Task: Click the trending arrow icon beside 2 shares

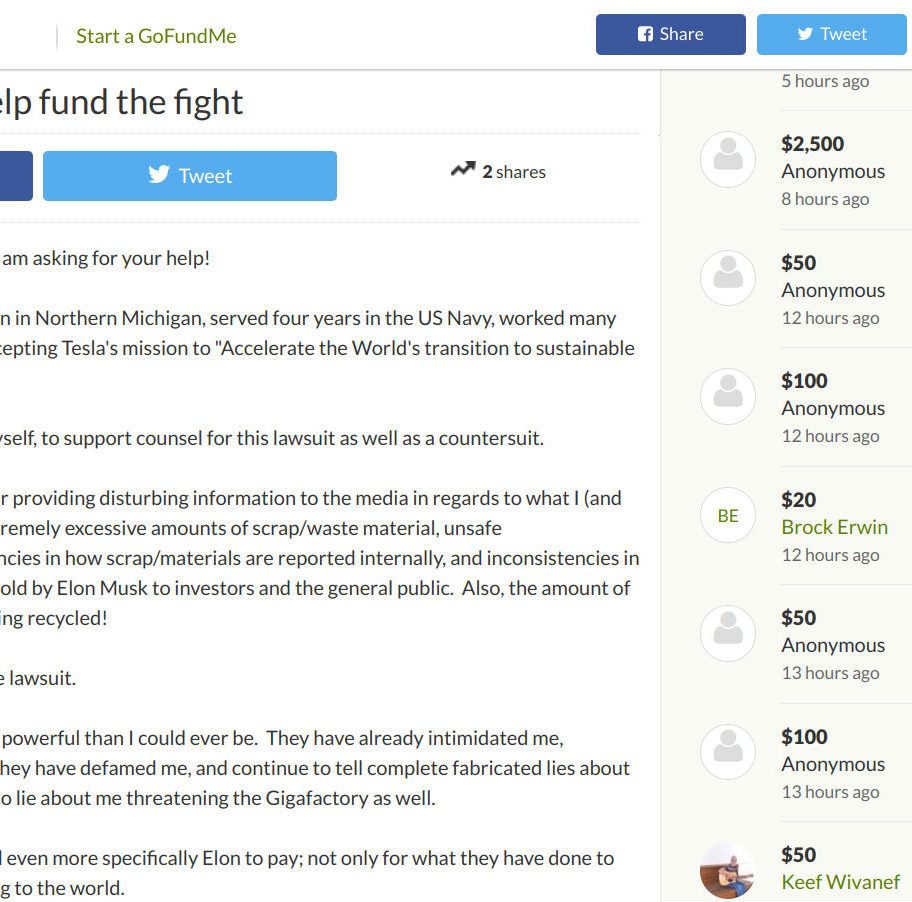Action: click(x=463, y=169)
